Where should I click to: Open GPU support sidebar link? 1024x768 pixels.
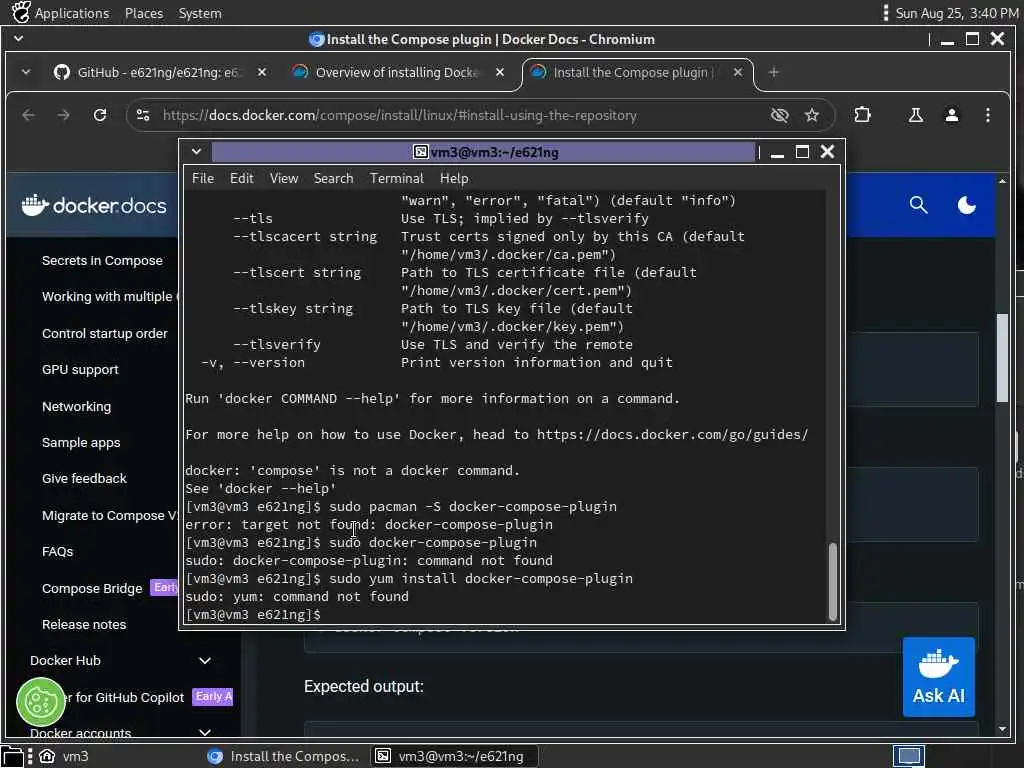click(80, 370)
